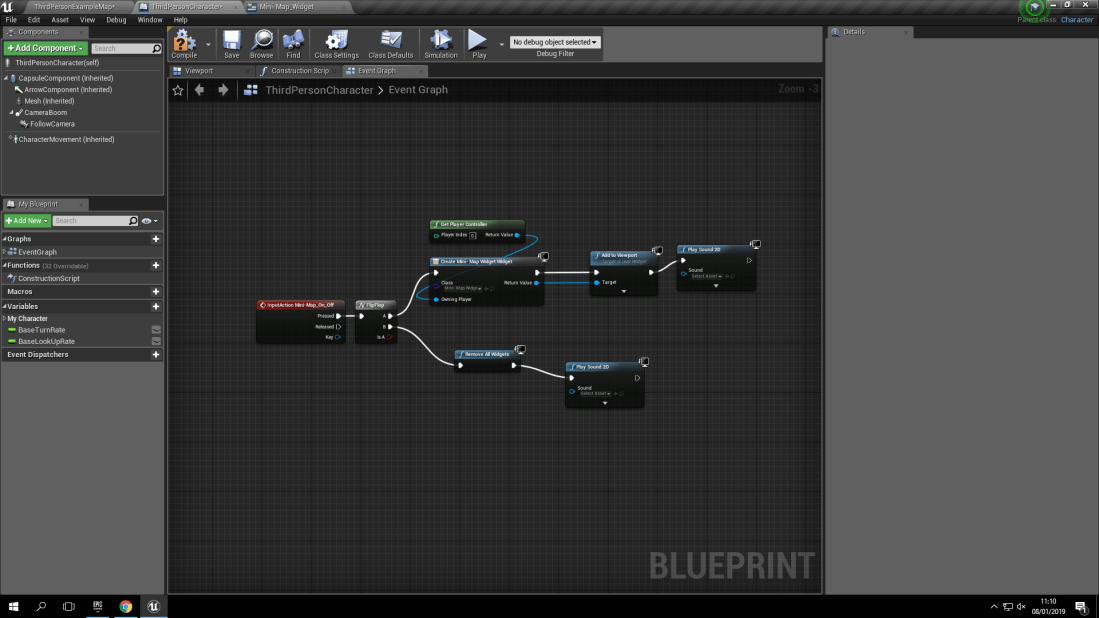Click the Find icon to search nodes

(x=293, y=42)
